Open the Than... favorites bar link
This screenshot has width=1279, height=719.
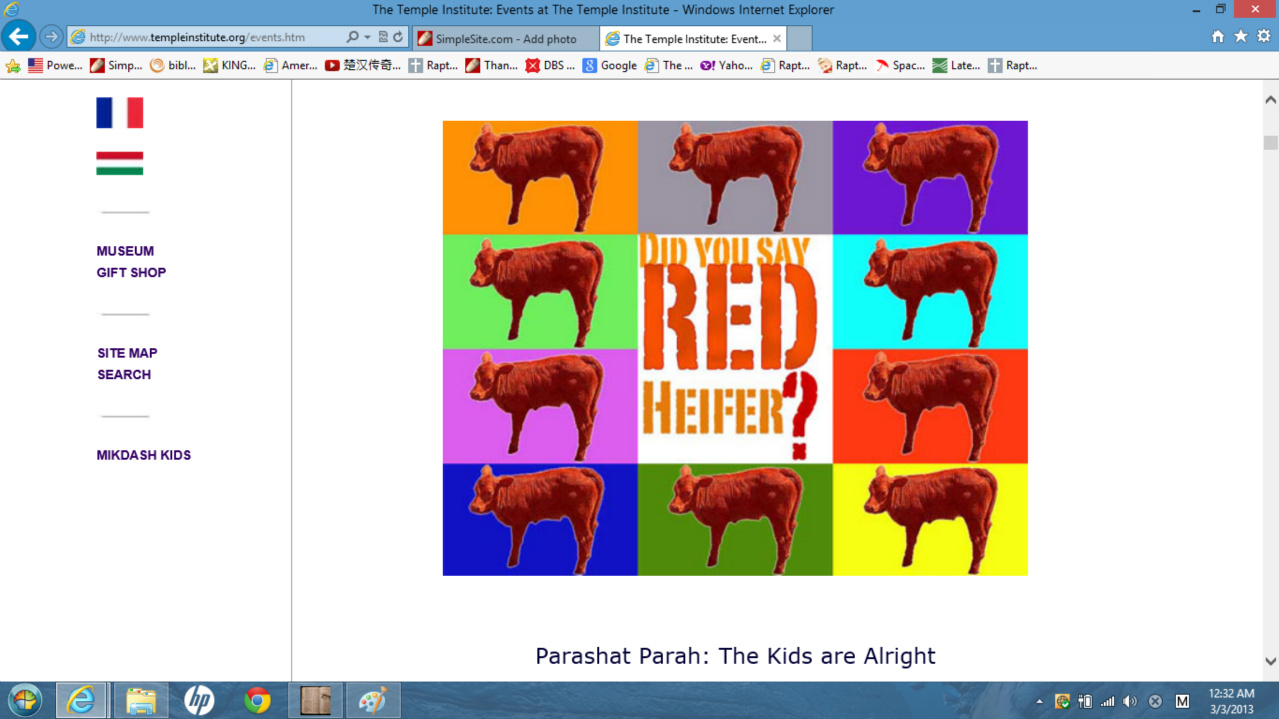point(492,66)
